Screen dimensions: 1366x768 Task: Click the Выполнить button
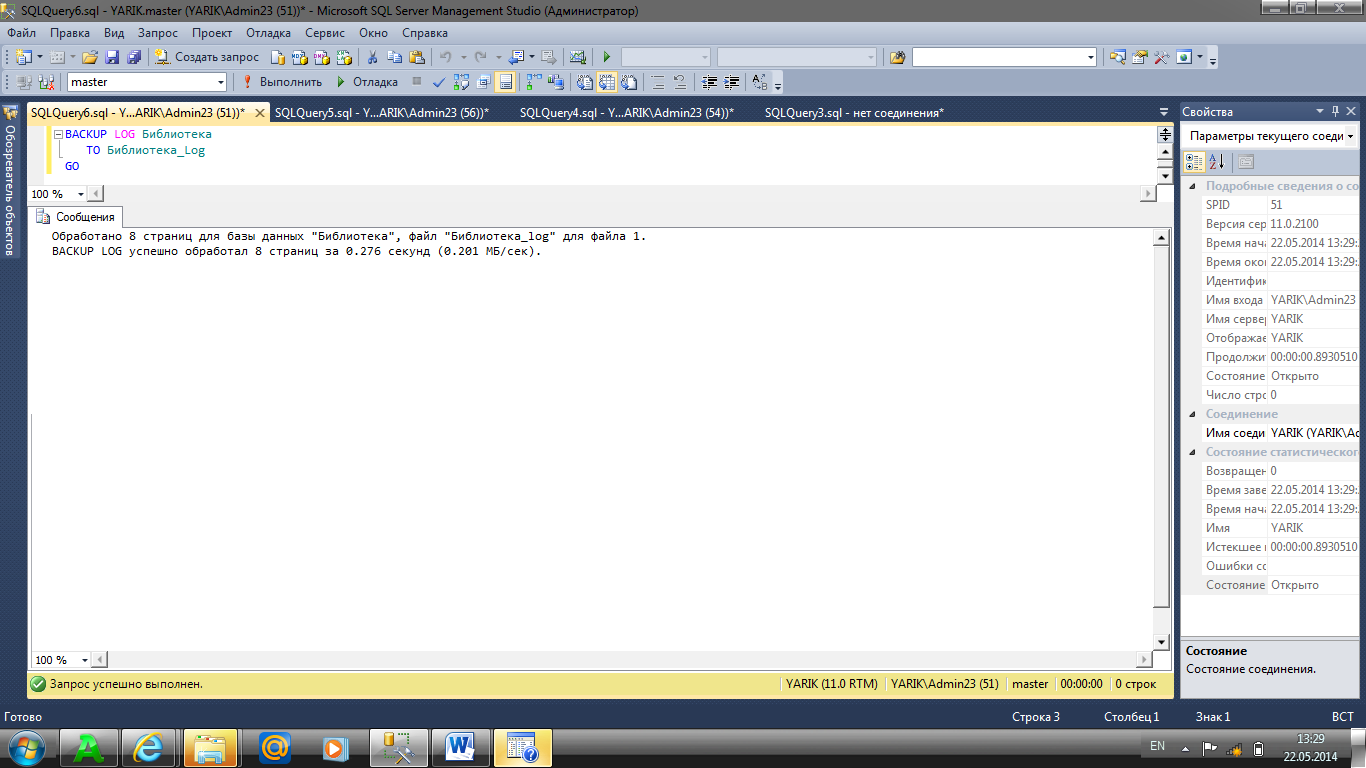point(282,82)
